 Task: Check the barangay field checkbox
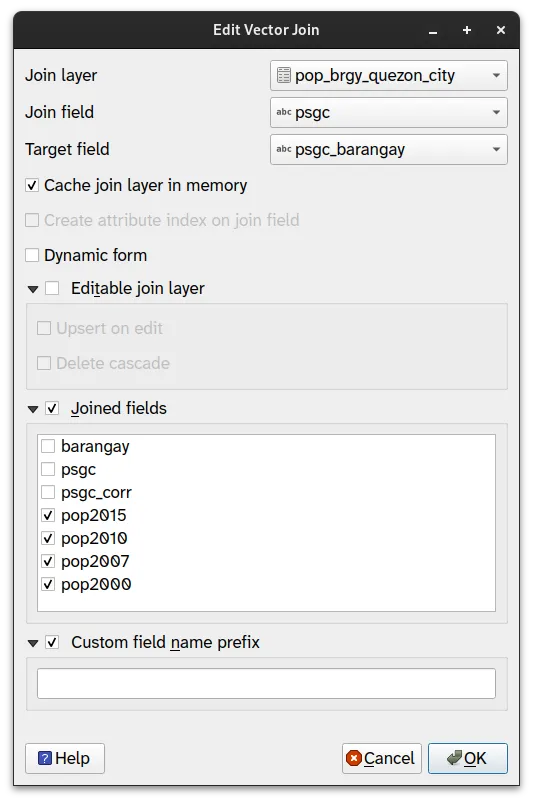click(x=48, y=446)
